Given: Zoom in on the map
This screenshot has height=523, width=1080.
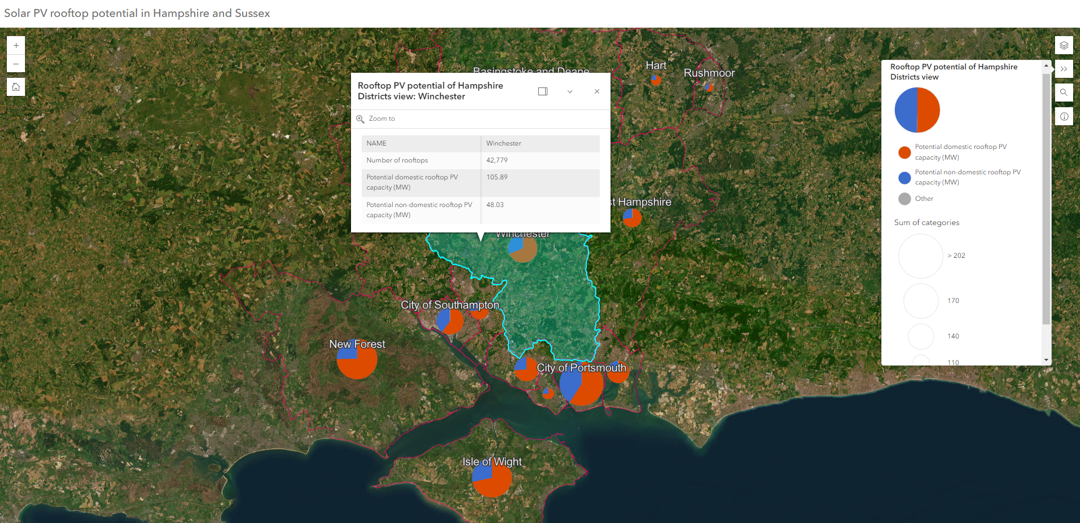Looking at the screenshot, I should coord(16,46).
